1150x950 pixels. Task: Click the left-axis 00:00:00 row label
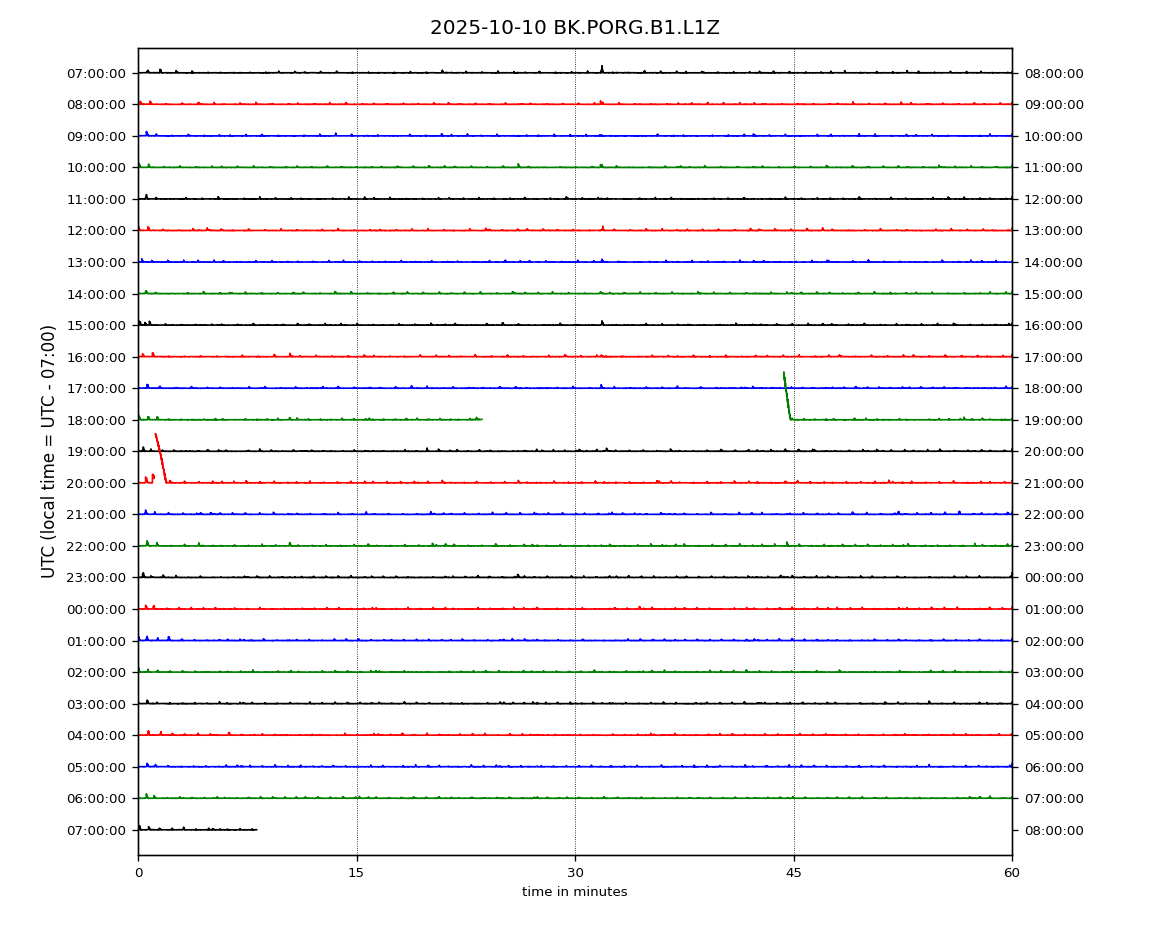(x=96, y=609)
